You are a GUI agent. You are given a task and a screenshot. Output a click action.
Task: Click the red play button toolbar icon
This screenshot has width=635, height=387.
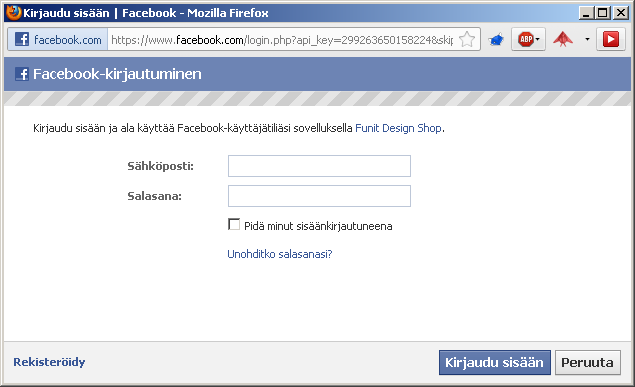click(611, 39)
